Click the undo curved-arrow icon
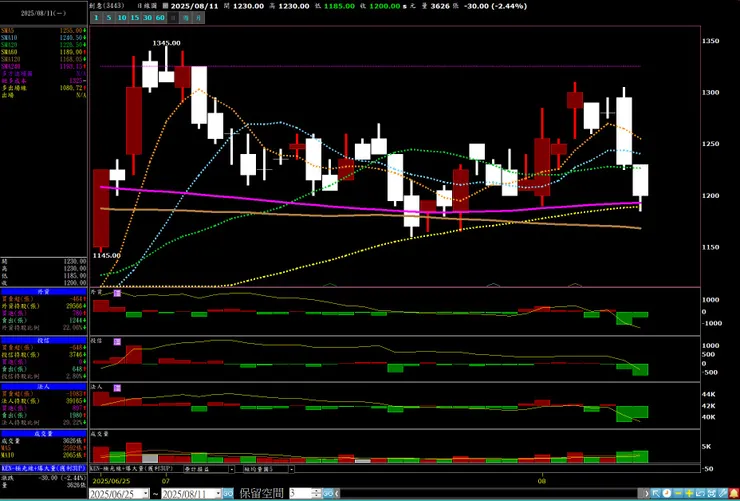The height and width of the screenshot is (501, 740). (700, 493)
